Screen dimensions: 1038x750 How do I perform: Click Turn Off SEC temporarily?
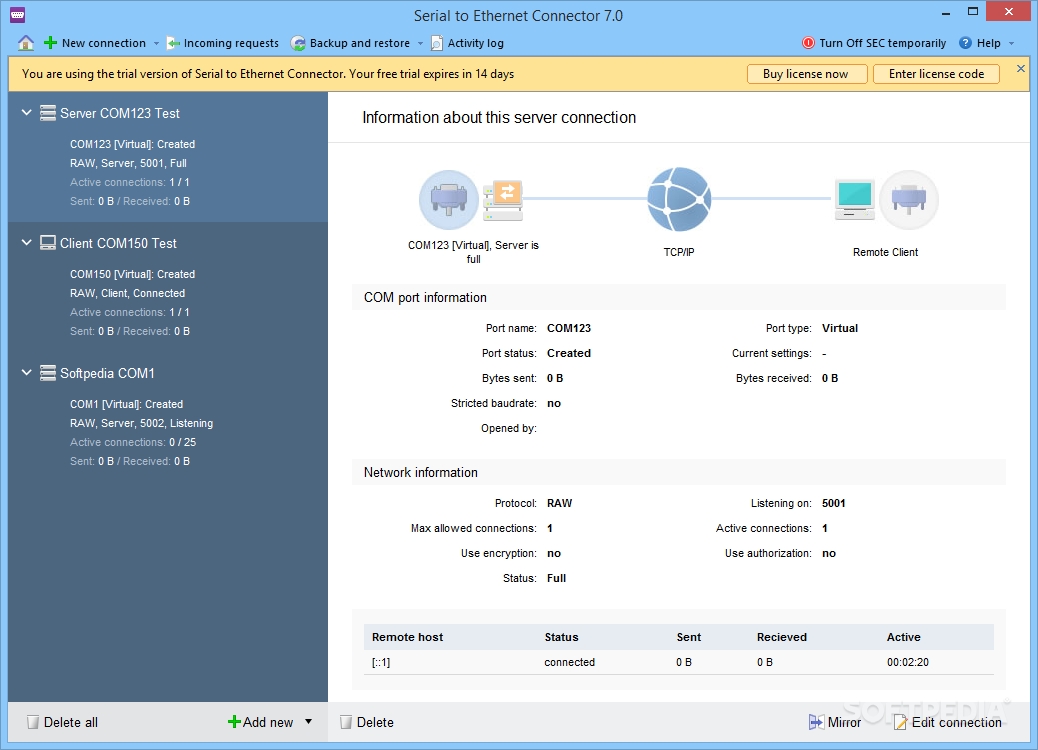(x=874, y=43)
